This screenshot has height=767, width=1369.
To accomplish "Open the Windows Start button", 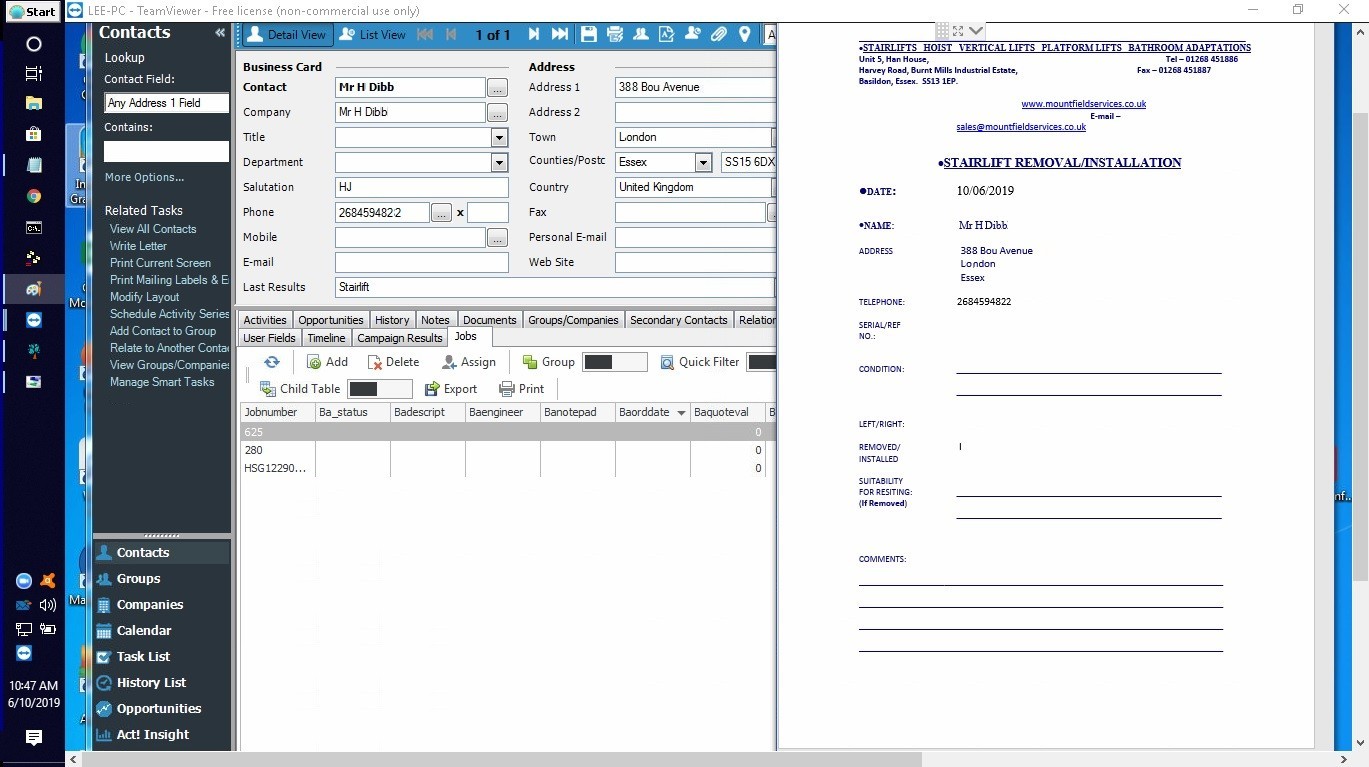I will click(x=33, y=12).
